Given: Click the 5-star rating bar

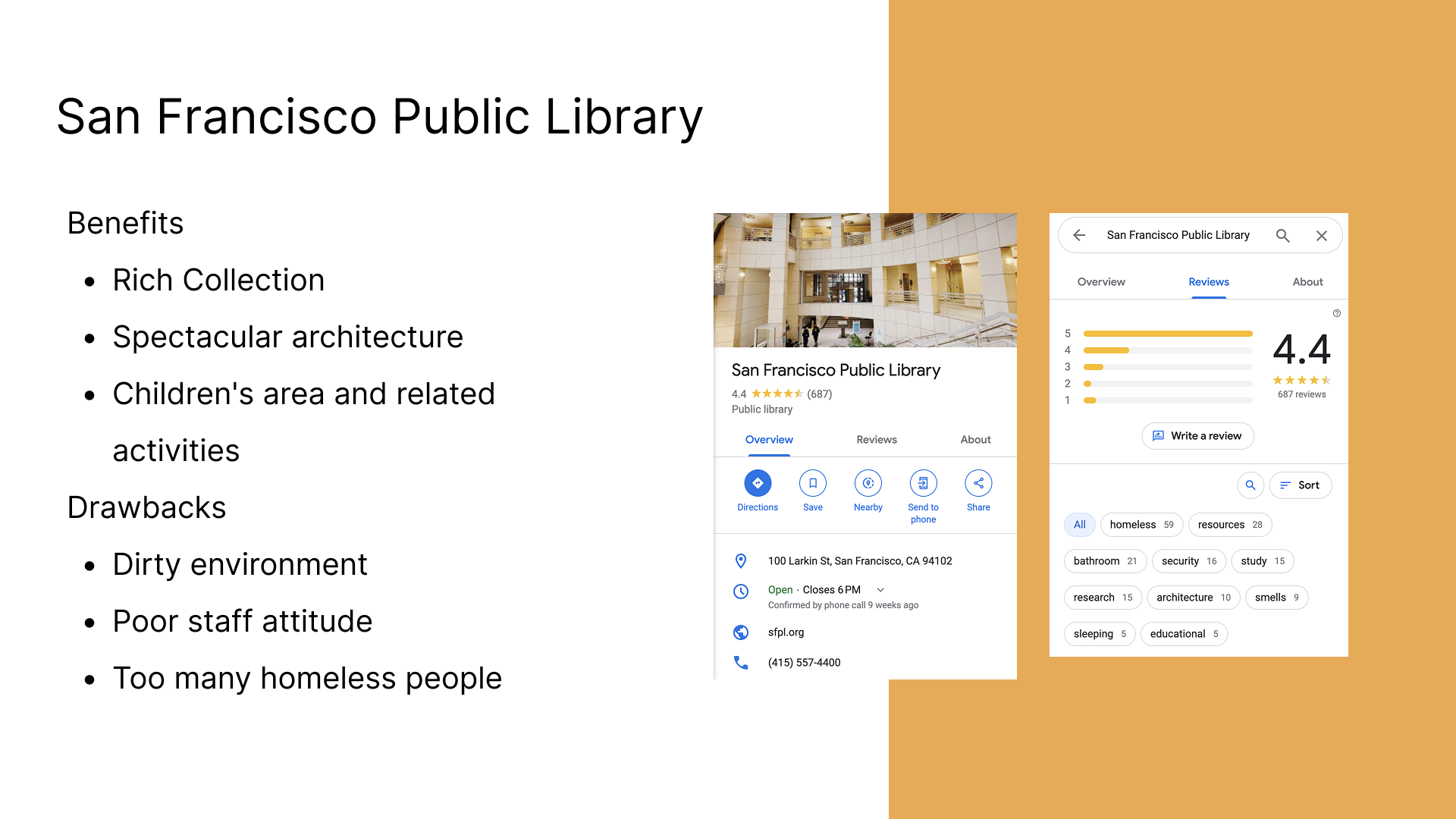Looking at the screenshot, I should click(x=1168, y=334).
